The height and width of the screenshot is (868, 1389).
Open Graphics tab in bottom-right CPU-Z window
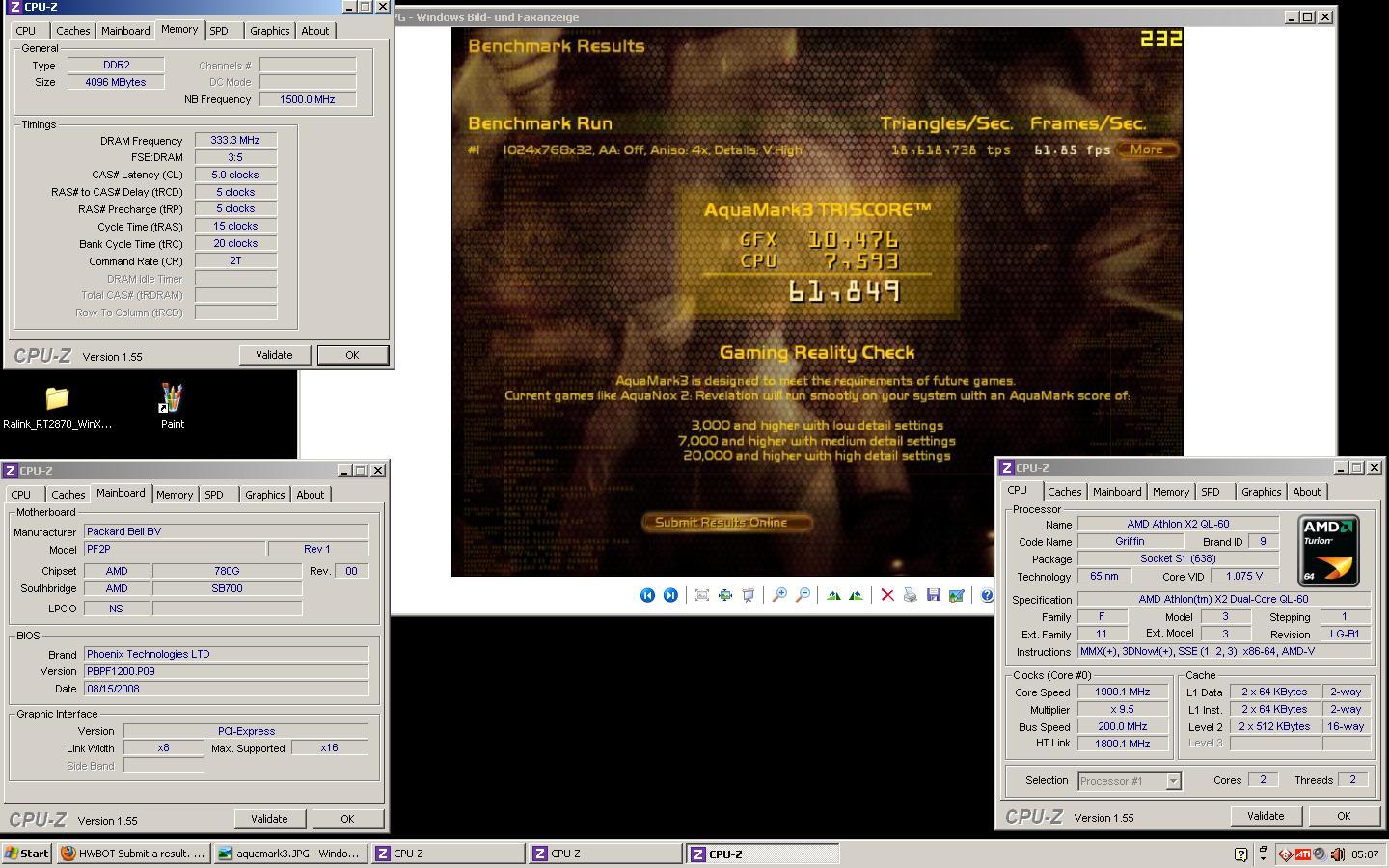click(x=1261, y=492)
